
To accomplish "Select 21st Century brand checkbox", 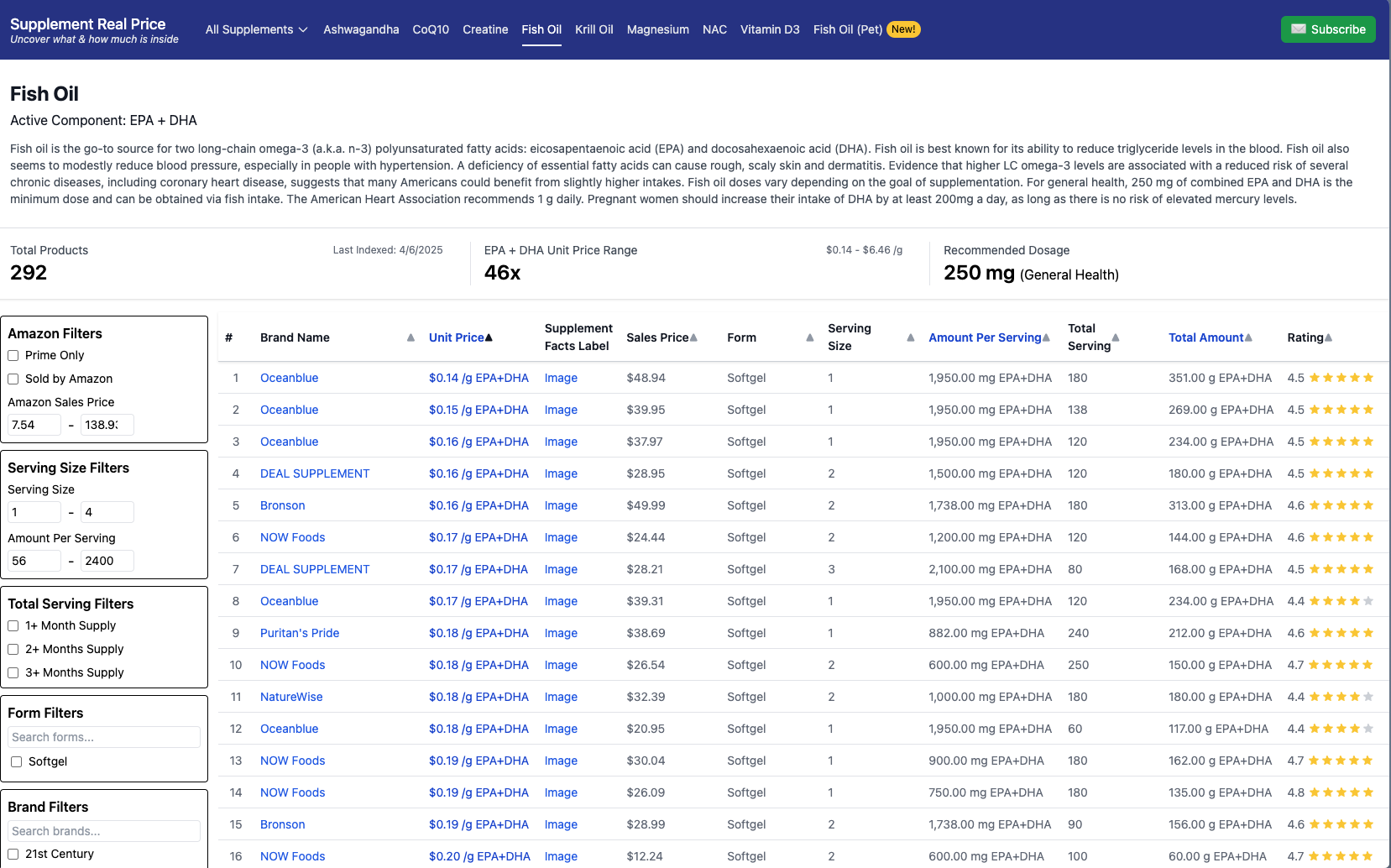I will pos(13,854).
